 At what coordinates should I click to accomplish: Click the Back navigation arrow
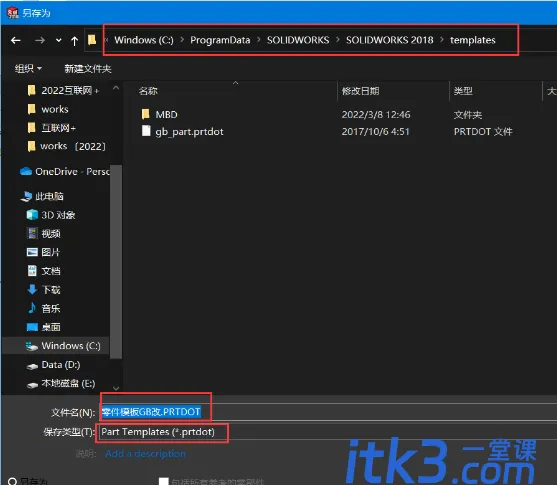click(16, 41)
